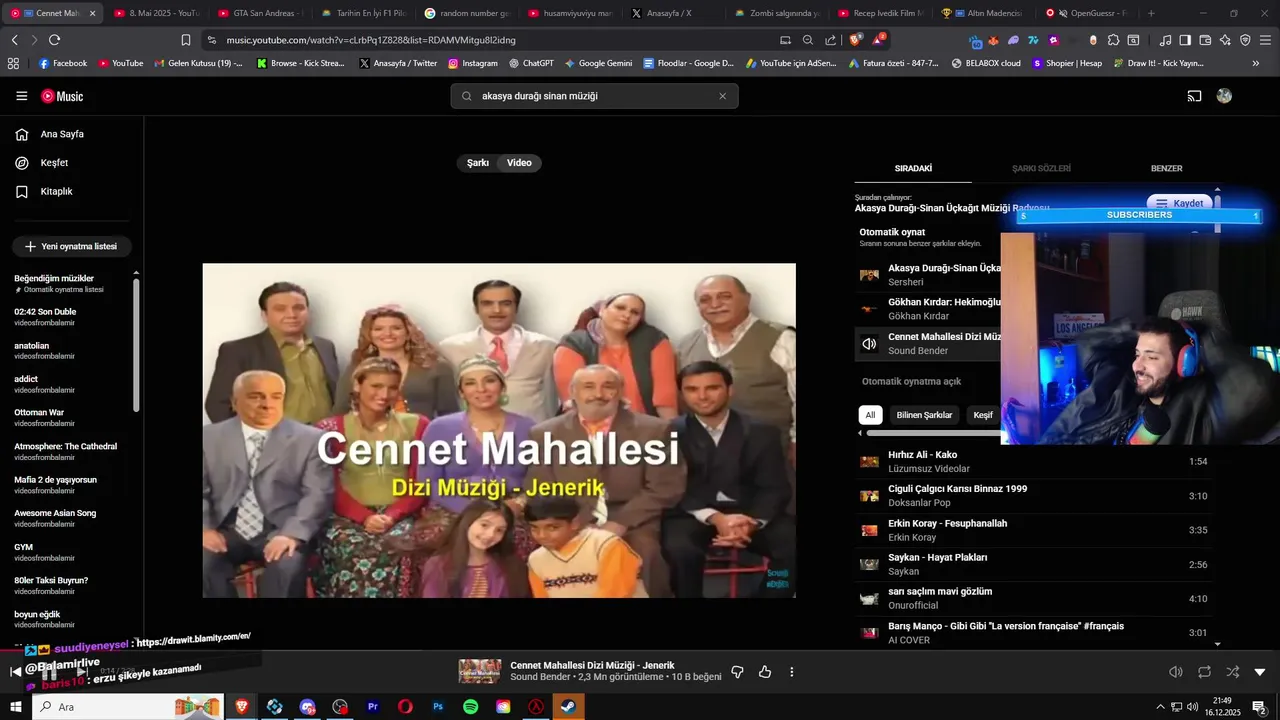Select the Keşif filter chip
1280x720 pixels.
tap(983, 415)
